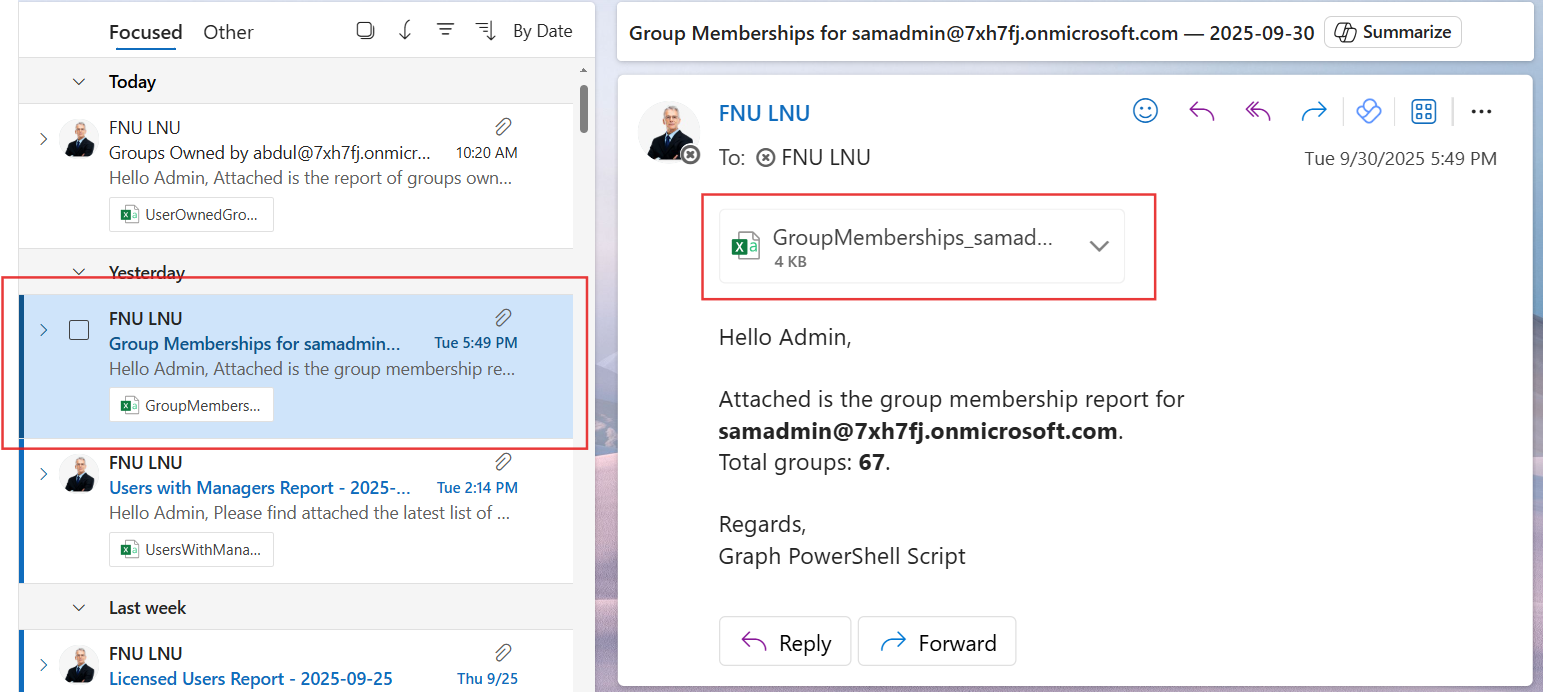Tick the checkbox on Group Memberships email
This screenshot has height=692, width=1543.
[x=79, y=330]
